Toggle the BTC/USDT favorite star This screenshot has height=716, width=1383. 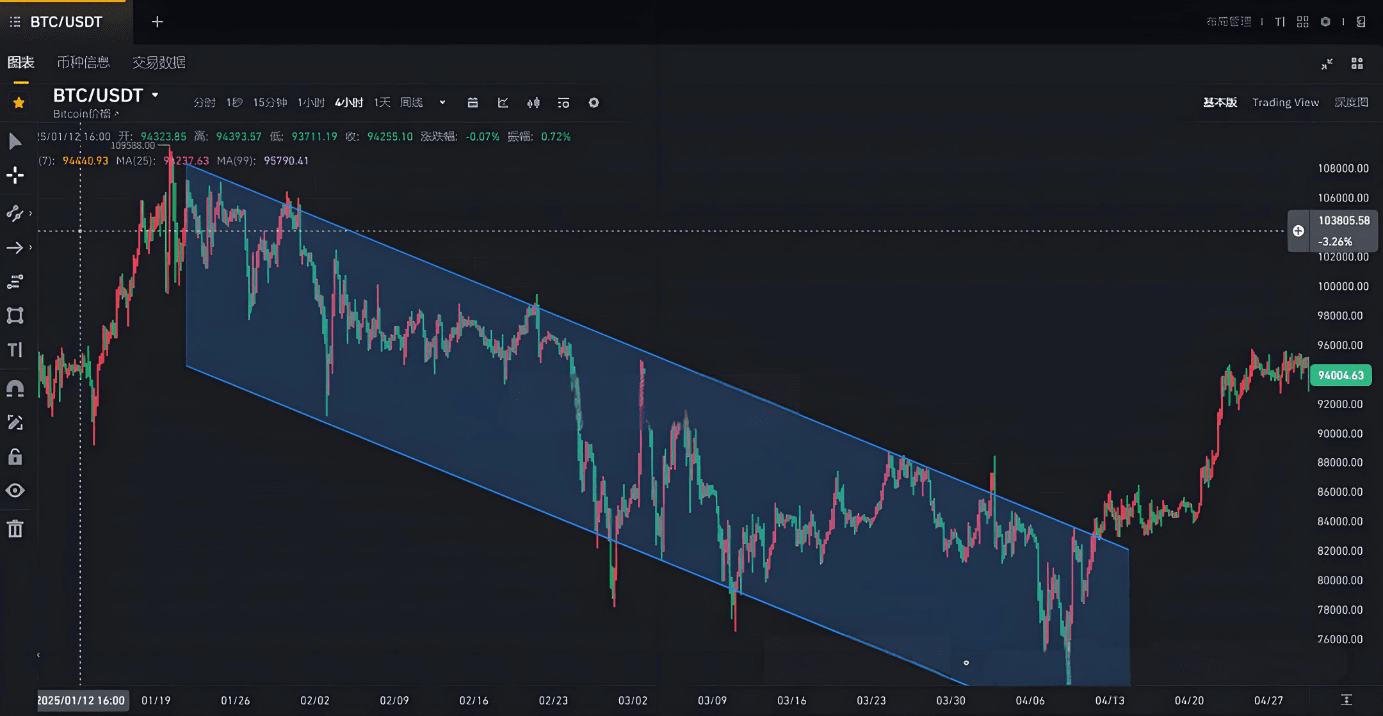tap(18, 103)
